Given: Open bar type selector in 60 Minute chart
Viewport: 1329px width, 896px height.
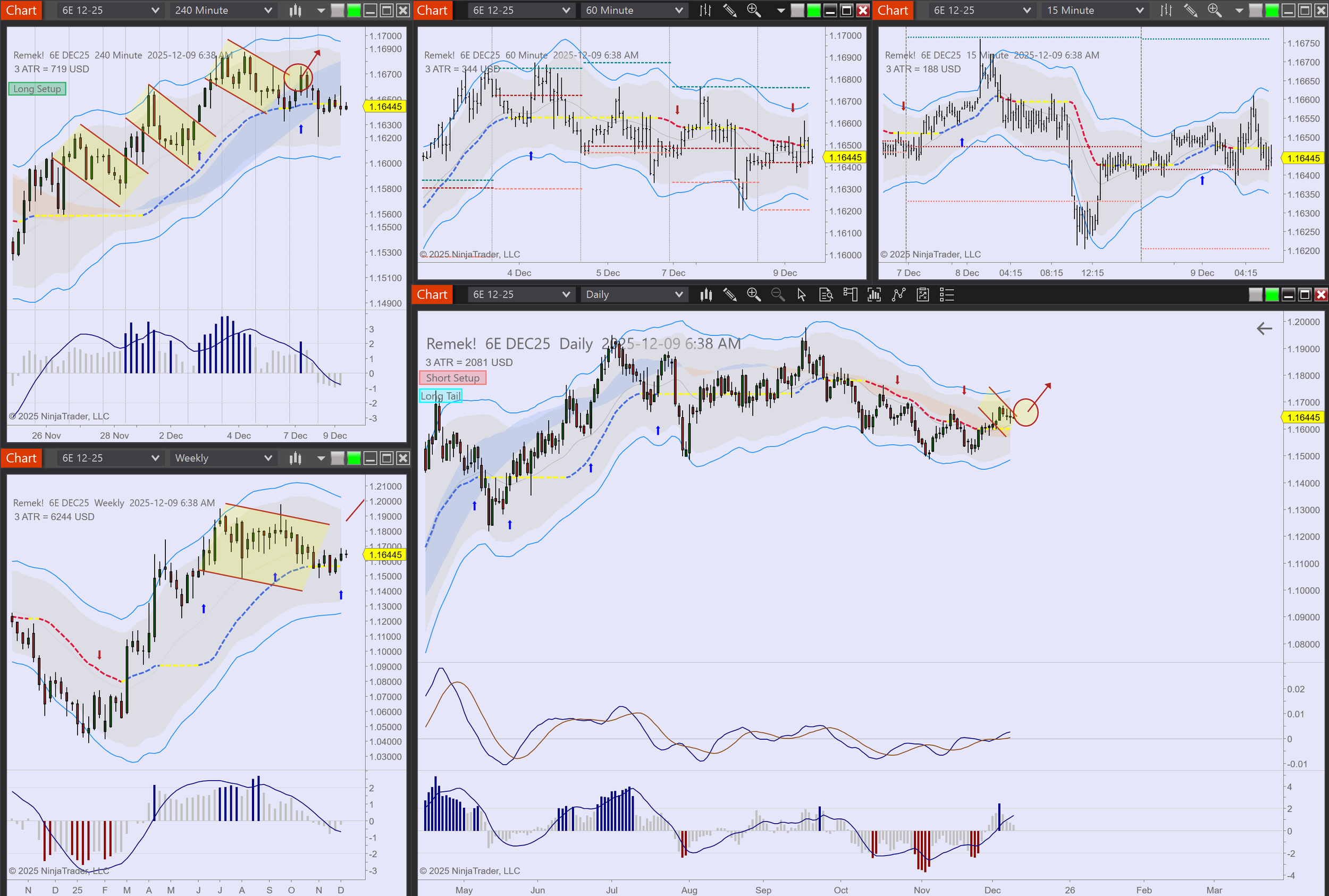Looking at the screenshot, I should click(x=705, y=10).
